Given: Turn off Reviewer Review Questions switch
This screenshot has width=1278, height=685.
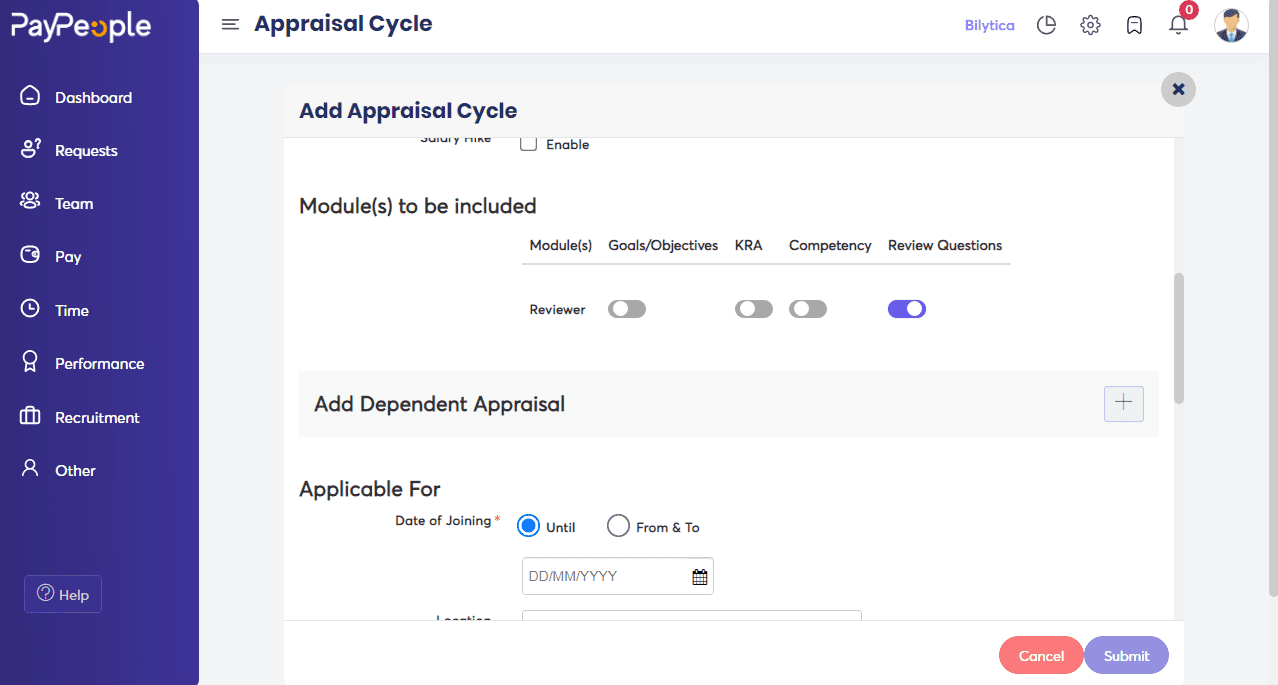Looking at the screenshot, I should point(907,309).
